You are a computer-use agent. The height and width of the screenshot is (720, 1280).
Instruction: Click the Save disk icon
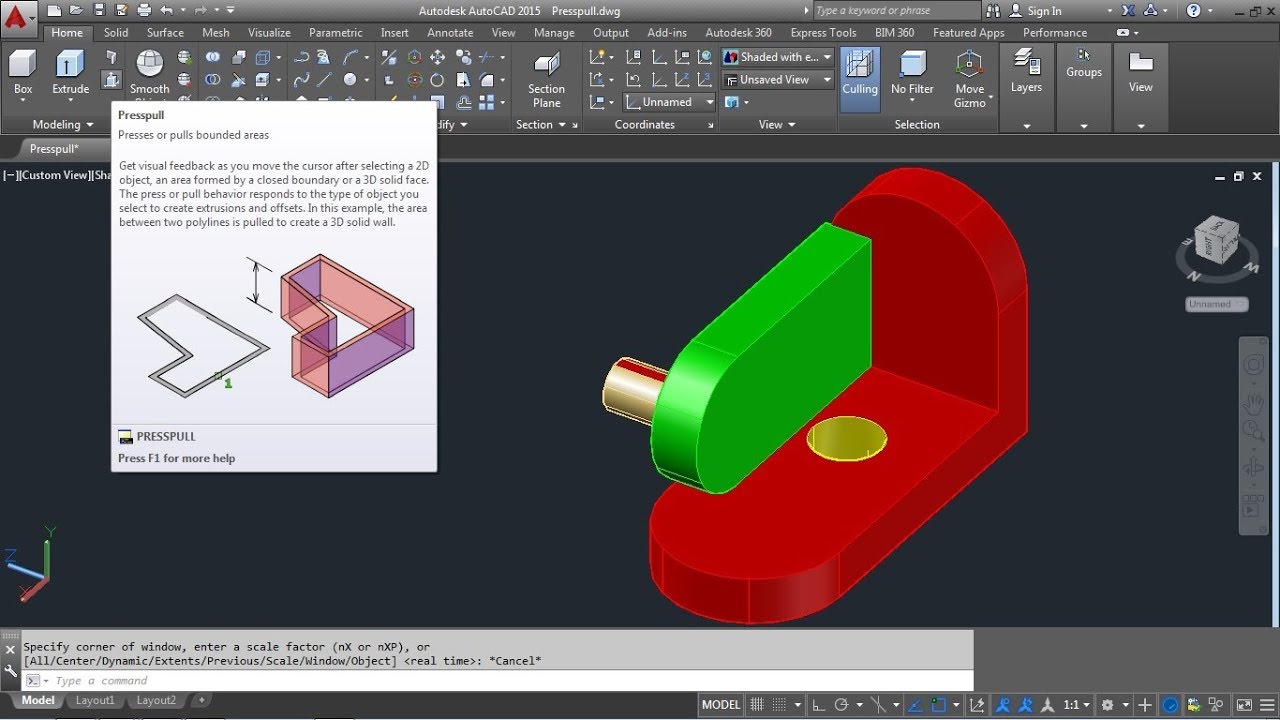click(98, 11)
